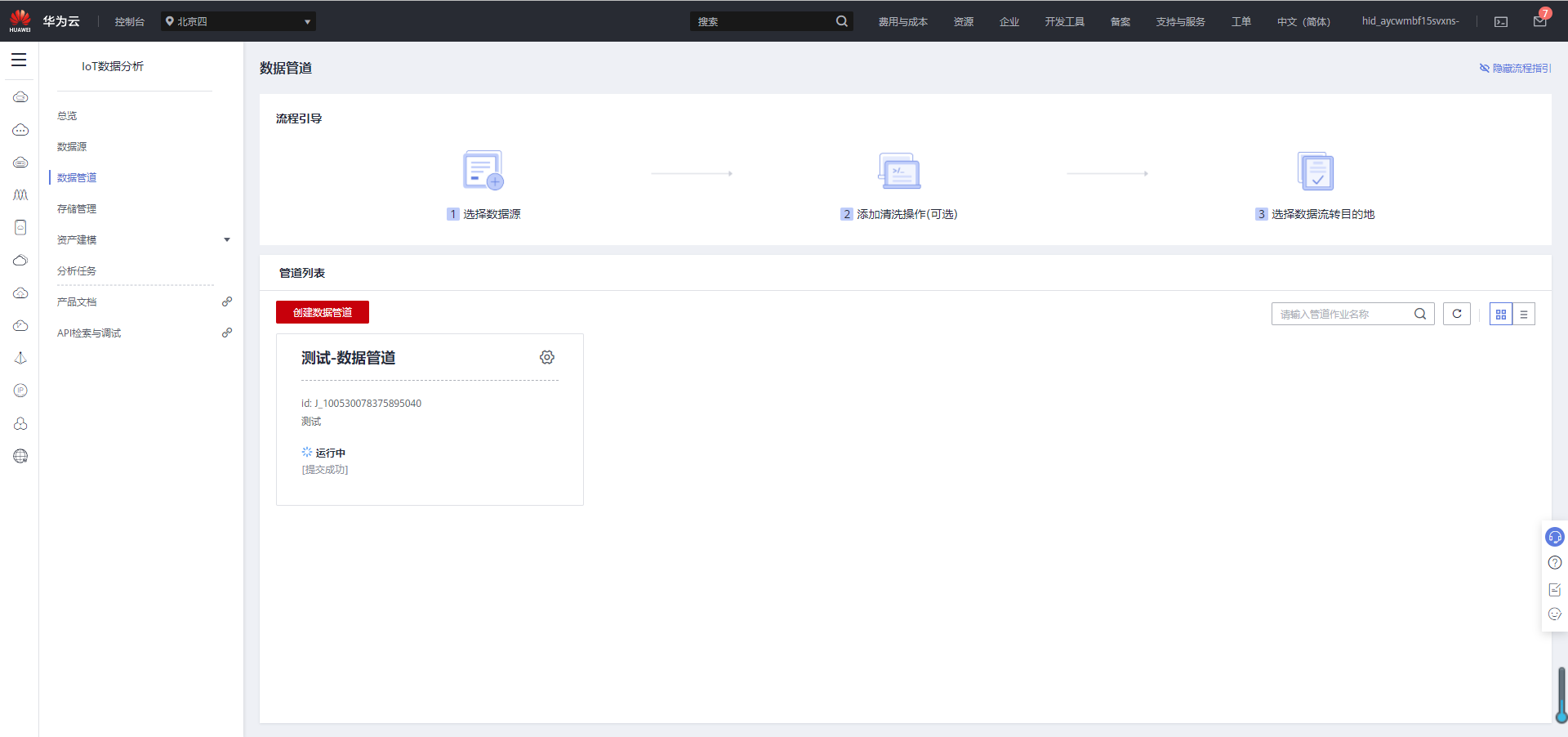Viewport: 1568px width, 737px height.
Task: Open the cloud shell terminal icon
Action: click(x=1501, y=21)
